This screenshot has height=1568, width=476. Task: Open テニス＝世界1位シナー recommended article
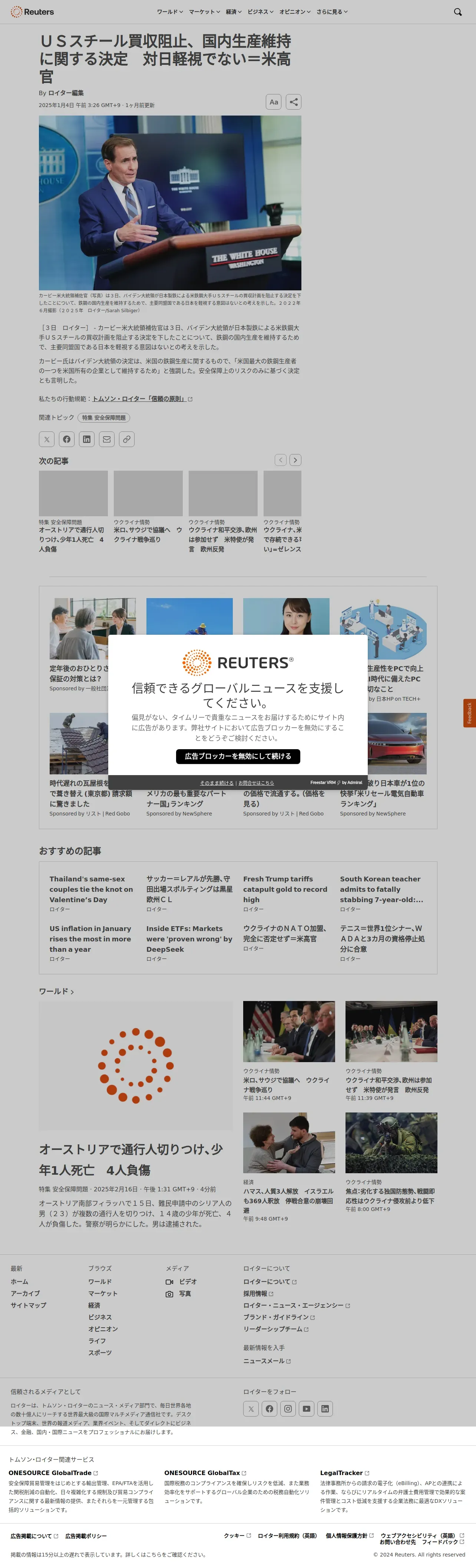(382, 938)
